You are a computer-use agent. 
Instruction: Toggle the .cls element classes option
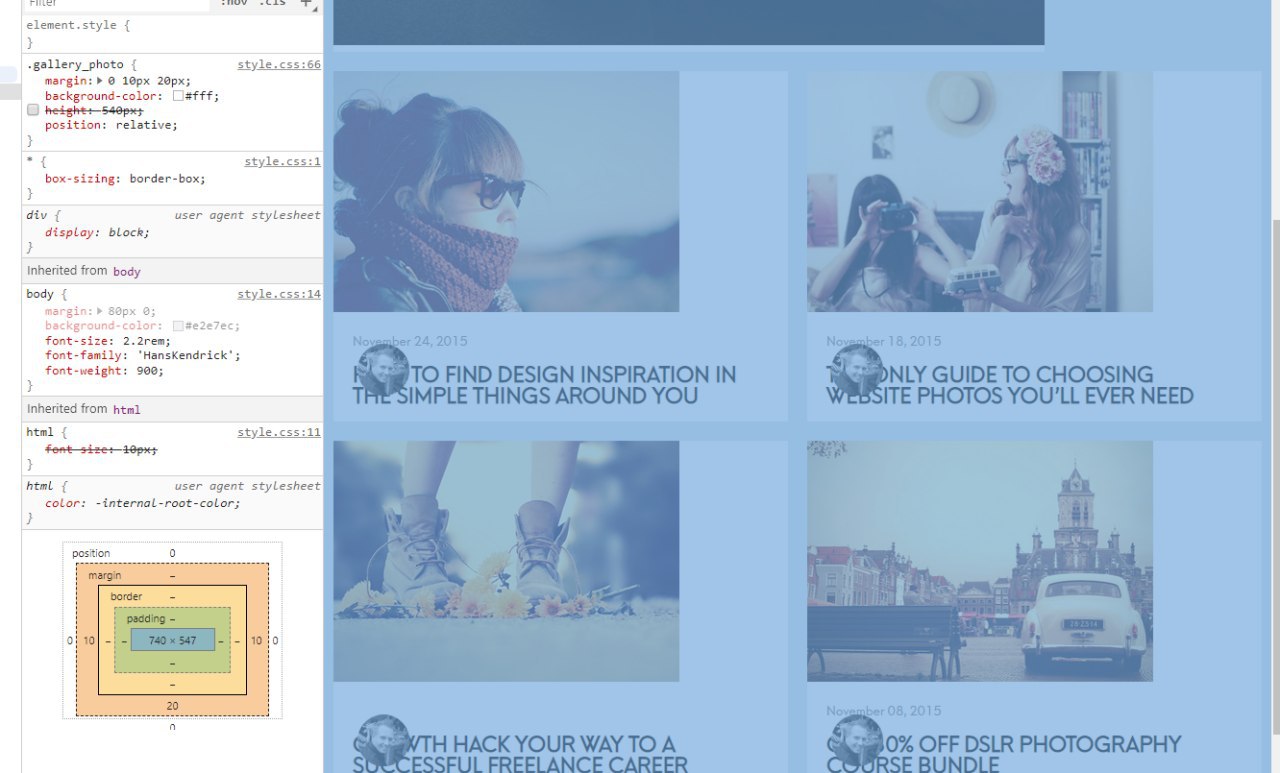[x=272, y=3]
